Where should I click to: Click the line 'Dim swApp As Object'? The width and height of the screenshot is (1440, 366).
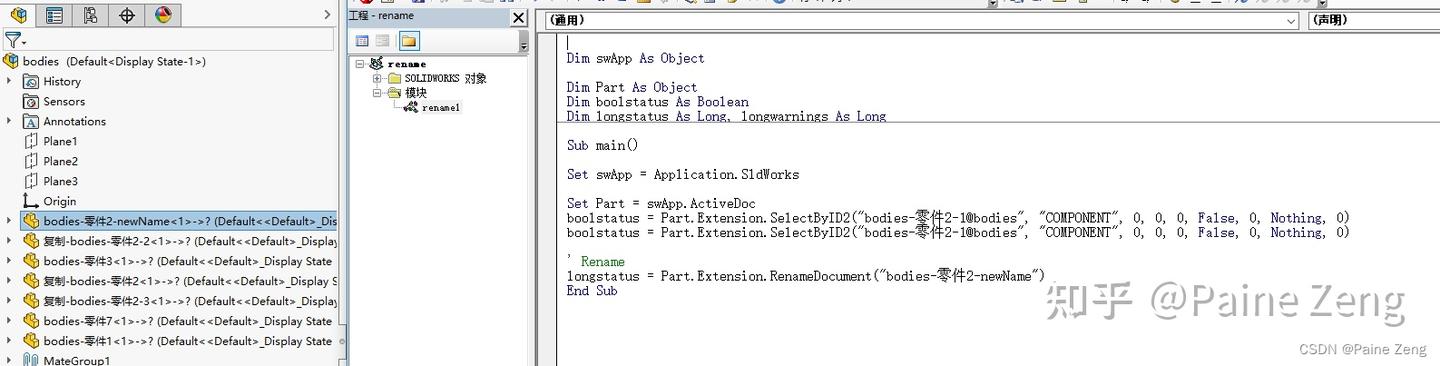[x=635, y=58]
